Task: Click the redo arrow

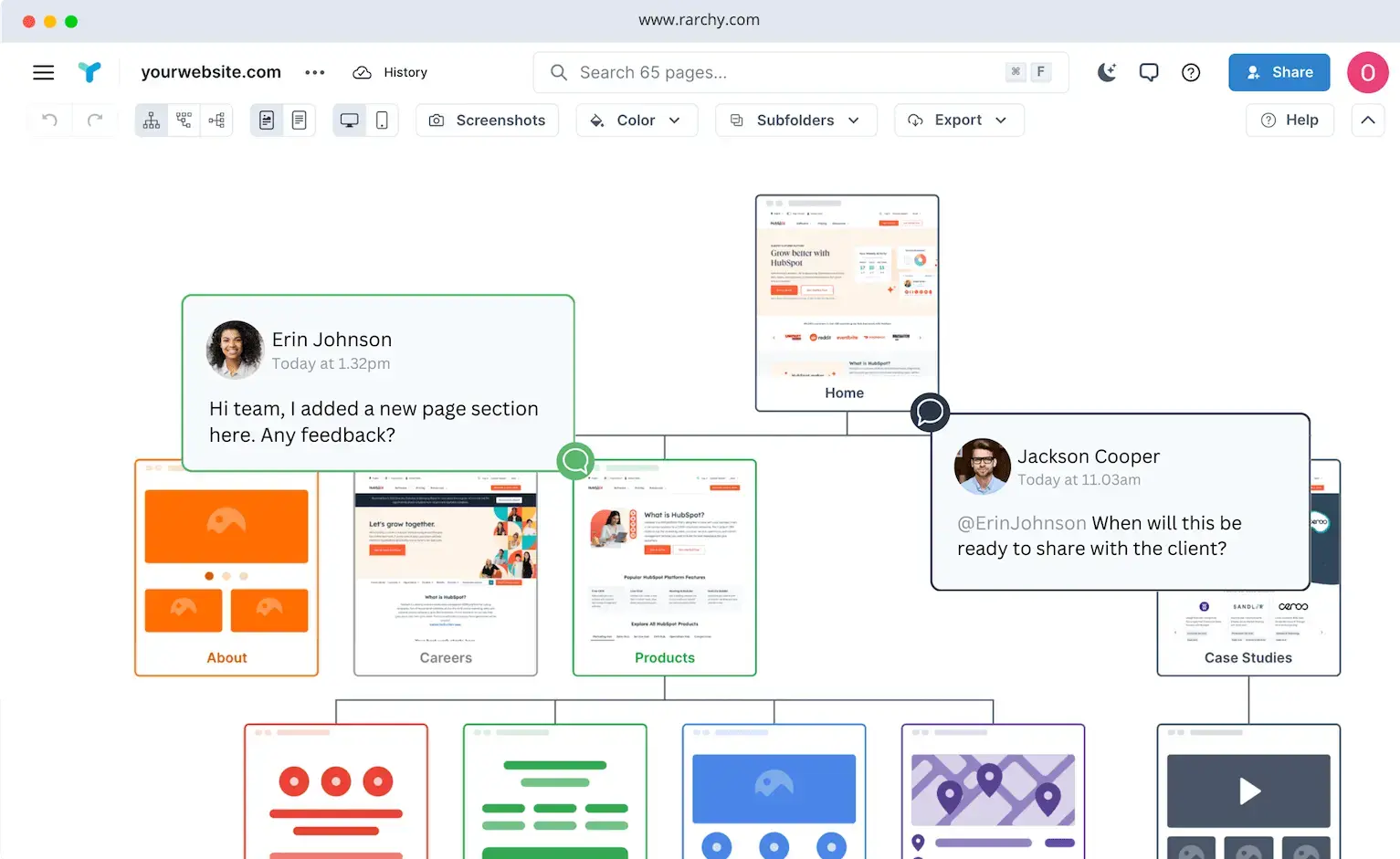Action: [x=95, y=120]
